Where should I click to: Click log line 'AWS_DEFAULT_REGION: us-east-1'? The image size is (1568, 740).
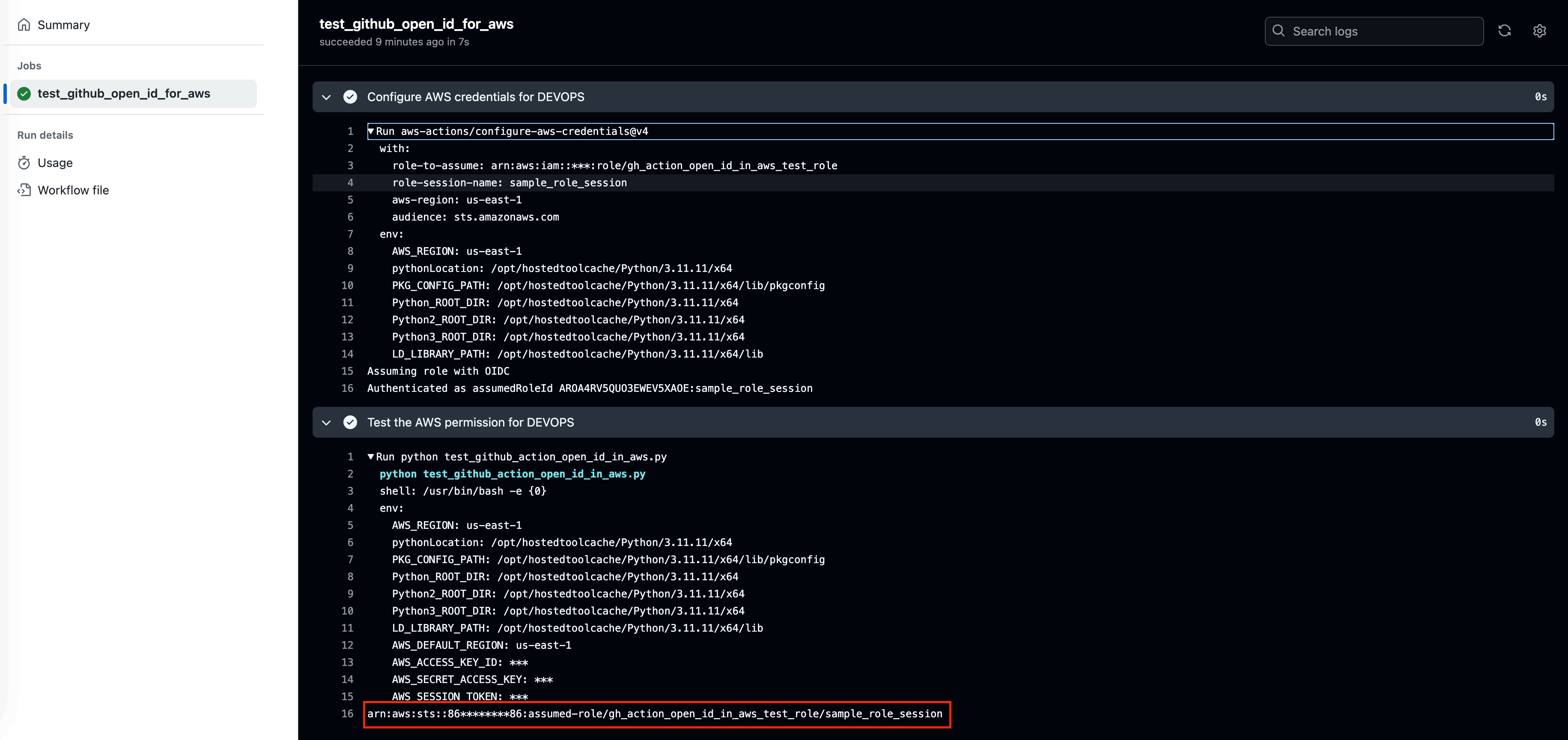[x=481, y=645]
